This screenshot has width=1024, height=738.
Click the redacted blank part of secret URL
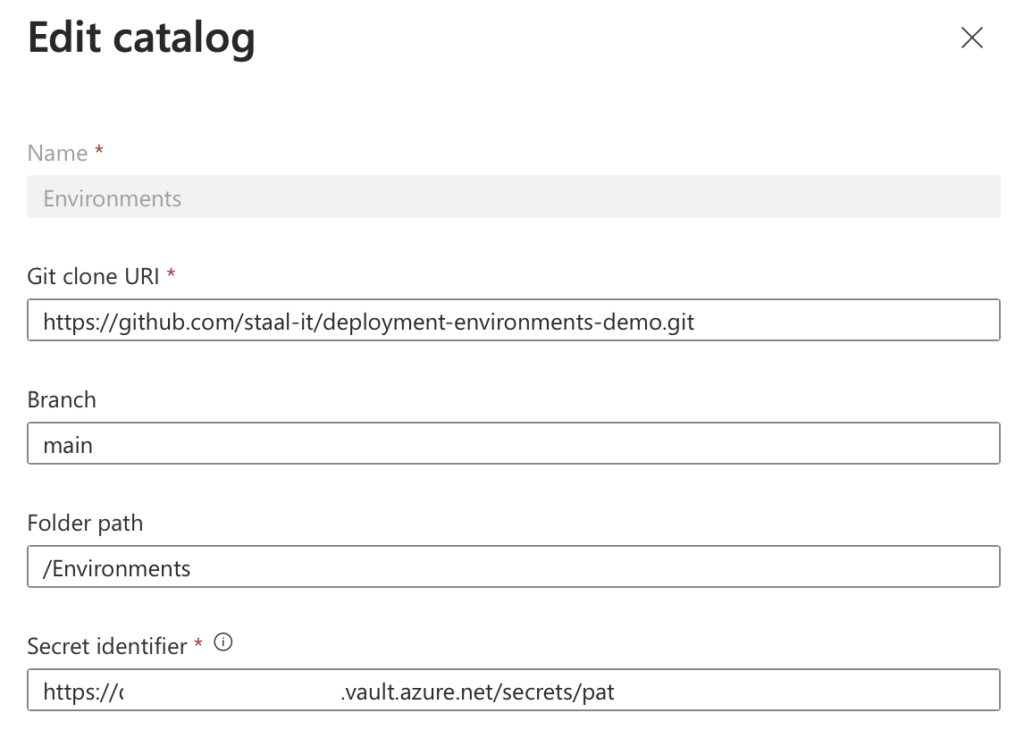click(232, 691)
